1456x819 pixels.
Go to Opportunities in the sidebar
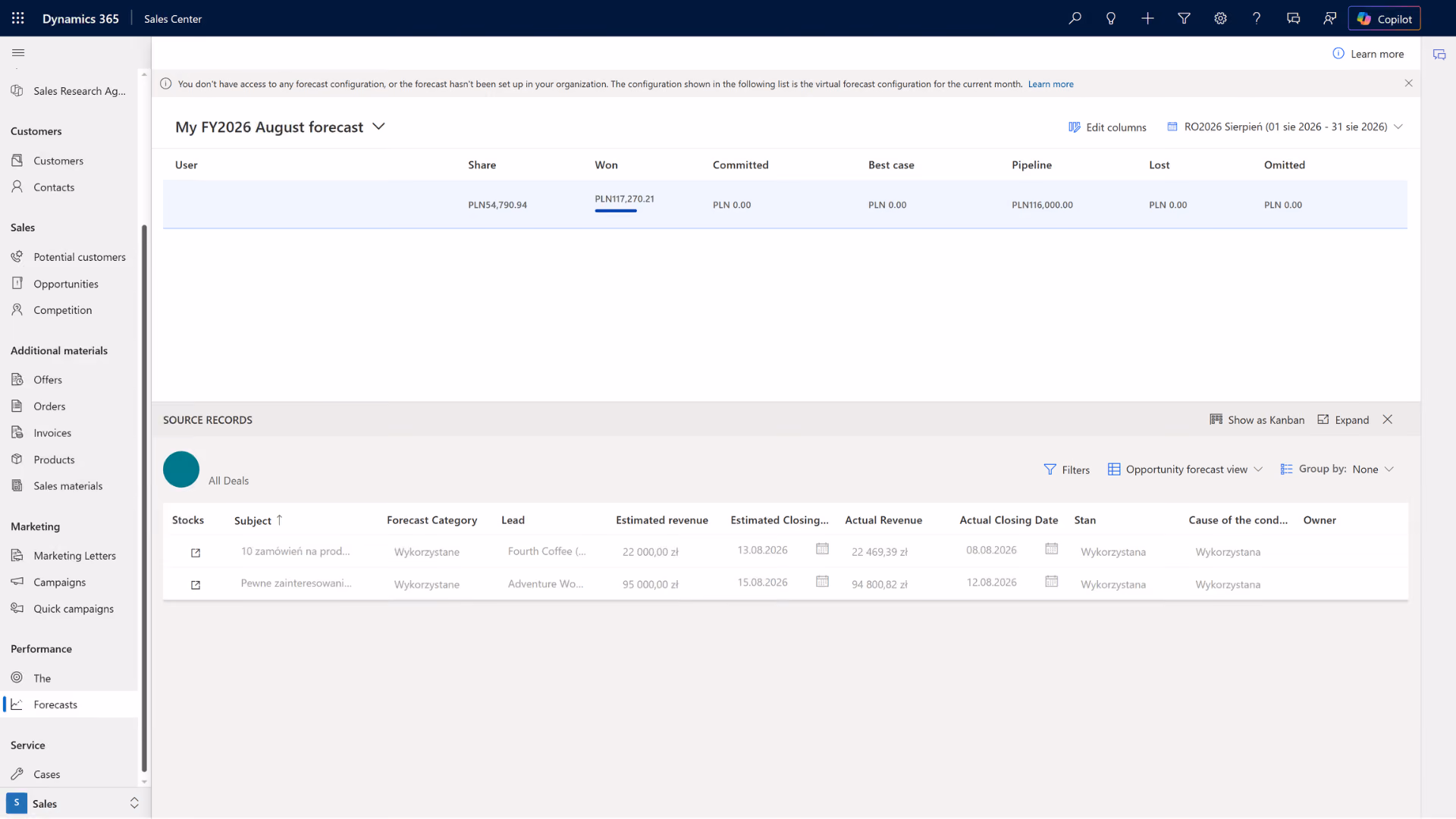pyautogui.click(x=66, y=284)
